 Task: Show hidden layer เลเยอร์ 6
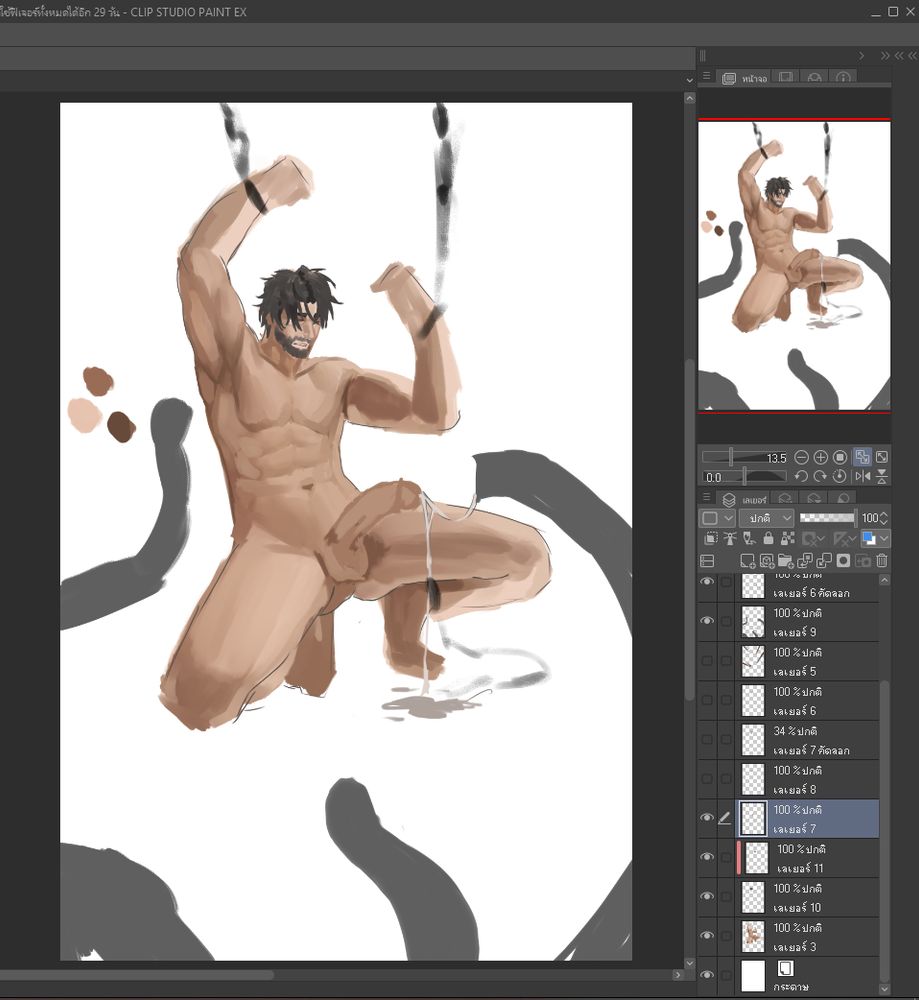707,700
